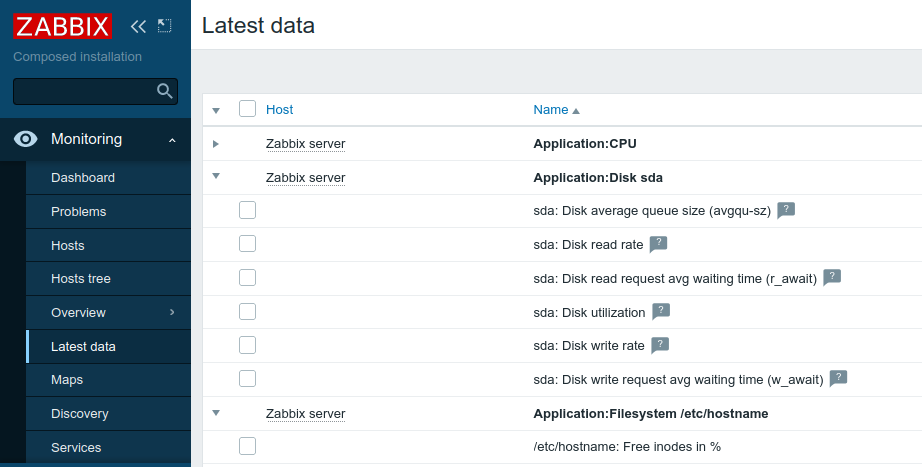Open the Dashboard menu item
The image size is (922, 467).
(83, 178)
